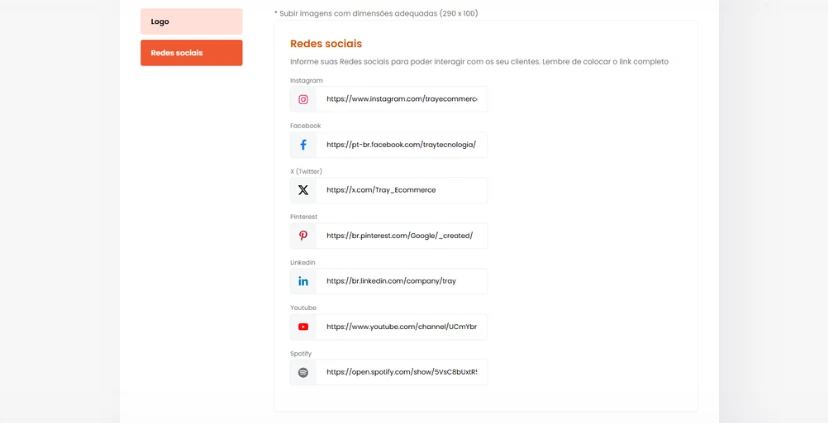
Task: Edit the Facebook link text field
Action: pyautogui.click(x=401, y=145)
